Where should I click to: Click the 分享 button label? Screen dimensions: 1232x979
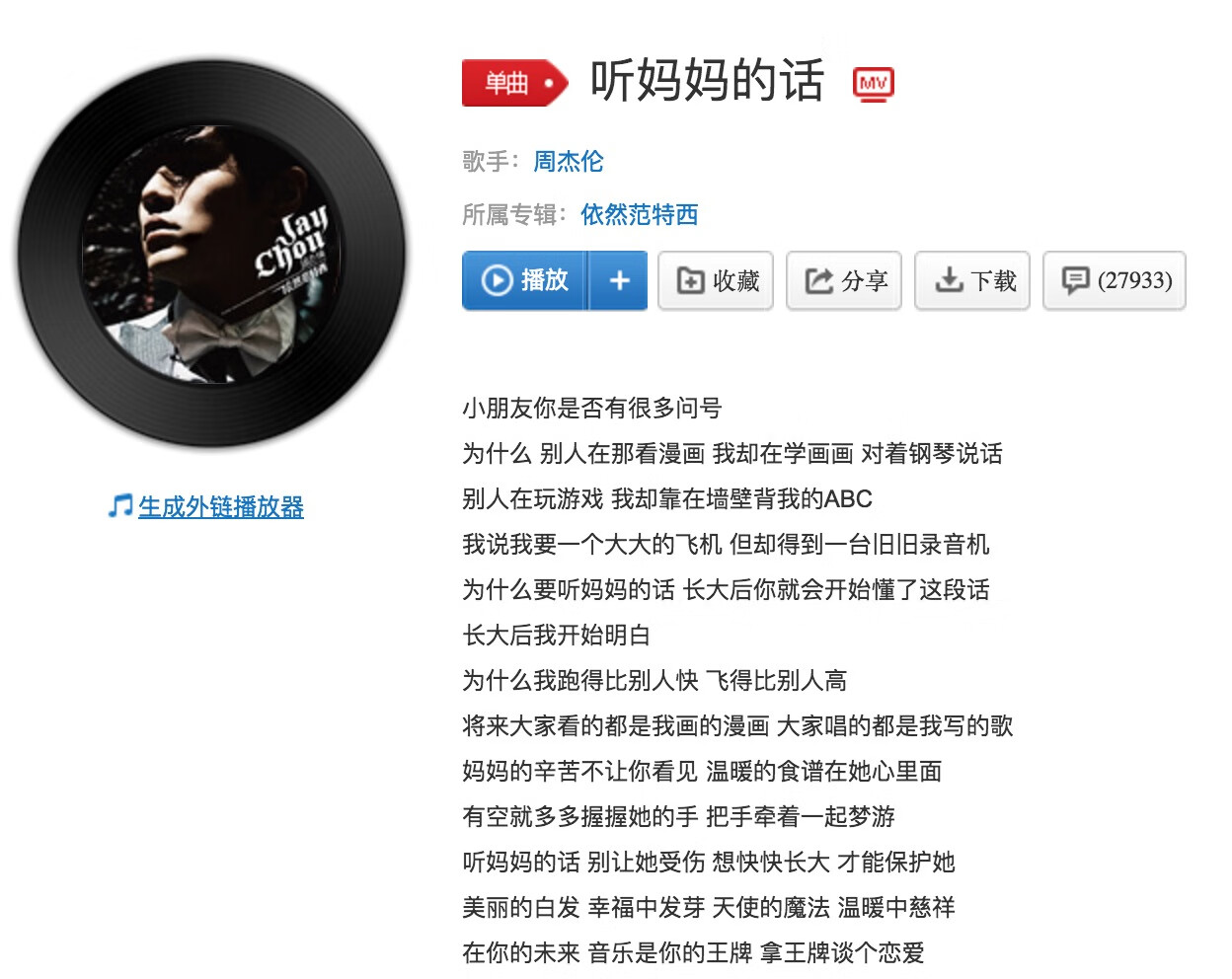click(866, 281)
